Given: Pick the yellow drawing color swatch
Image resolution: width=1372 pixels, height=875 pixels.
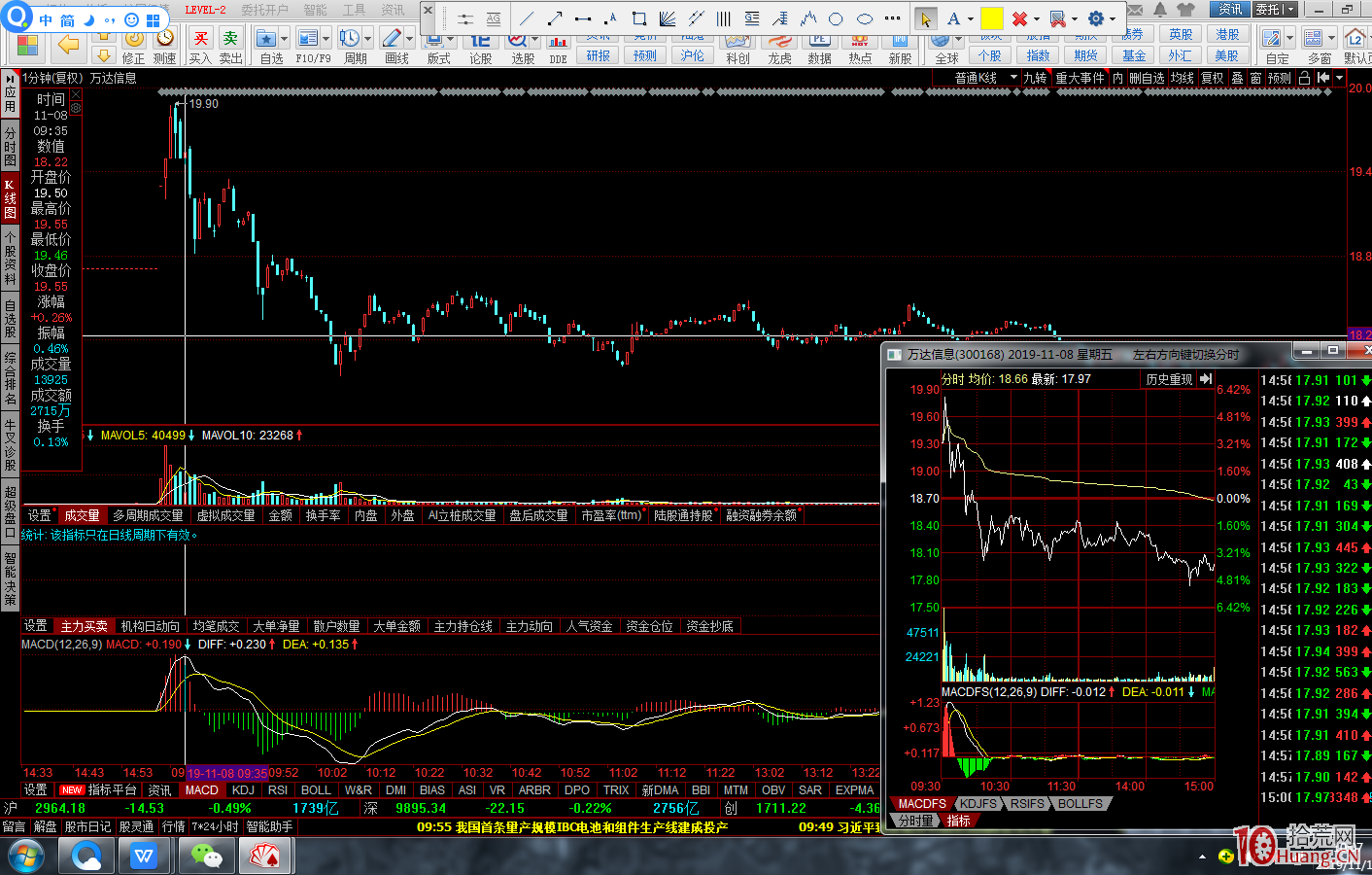Looking at the screenshot, I should coord(991,18).
